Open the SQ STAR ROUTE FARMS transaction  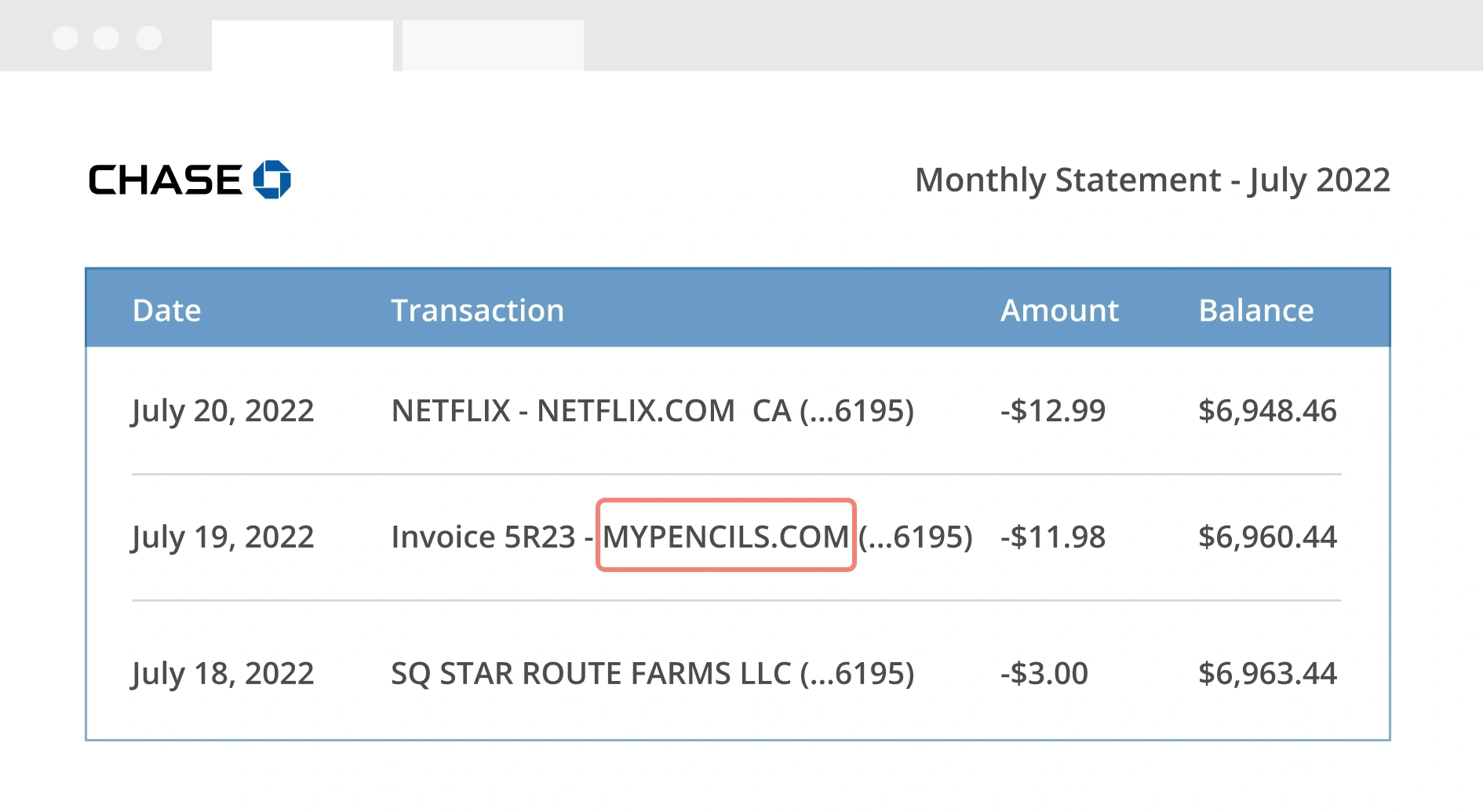[x=652, y=674]
